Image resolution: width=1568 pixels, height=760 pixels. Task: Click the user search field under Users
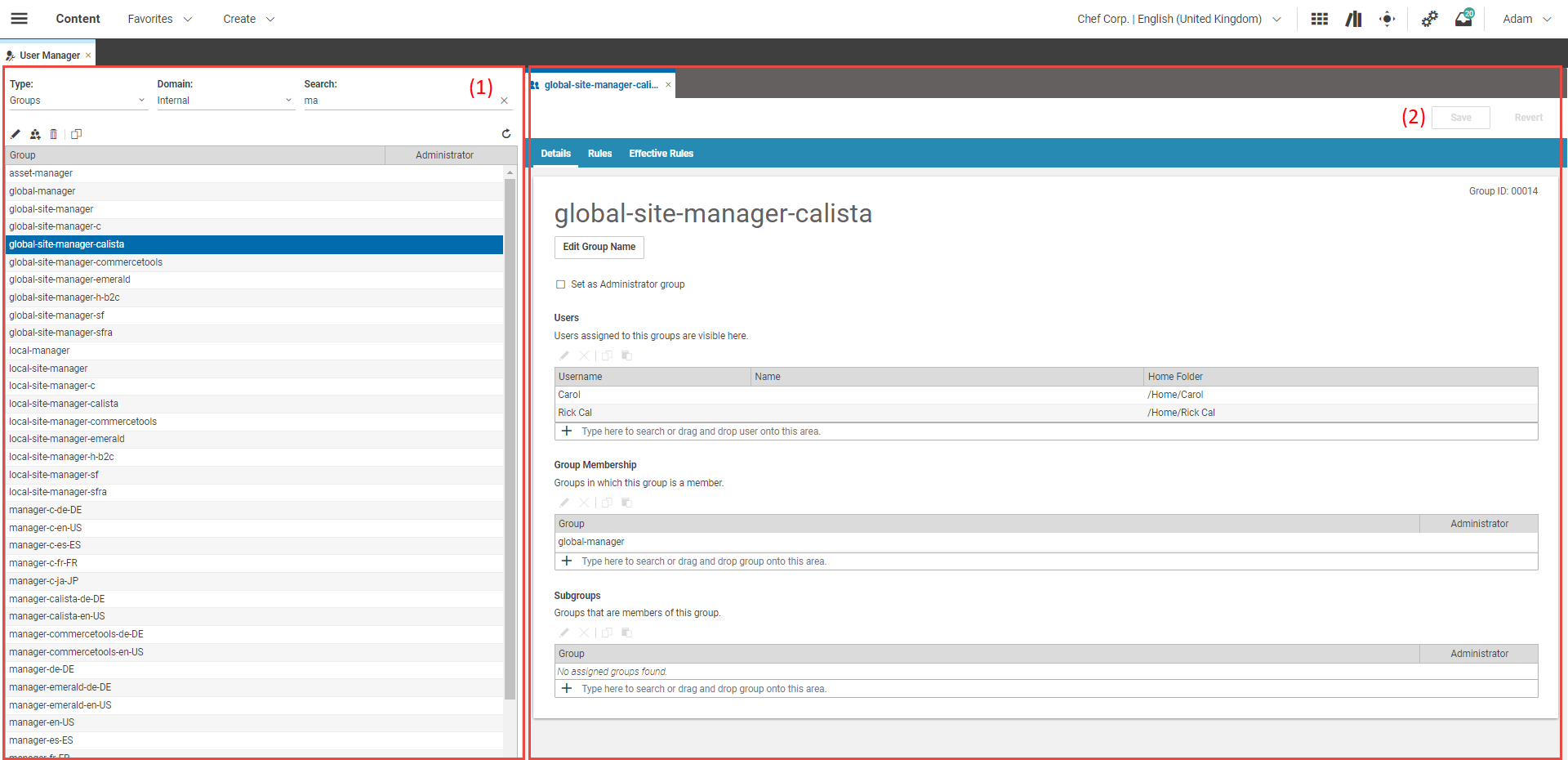(701, 431)
